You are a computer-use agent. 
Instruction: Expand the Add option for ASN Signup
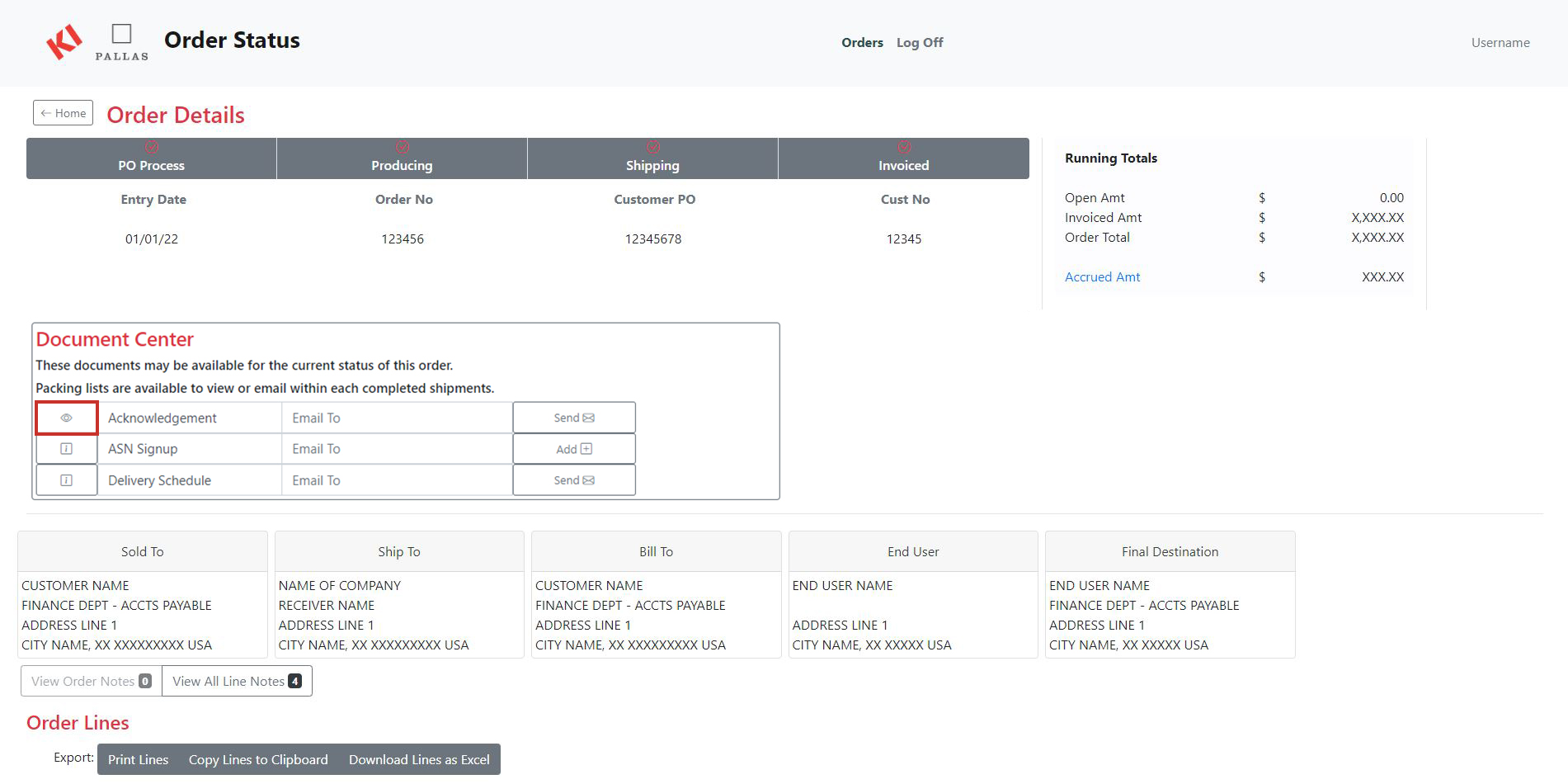573,448
